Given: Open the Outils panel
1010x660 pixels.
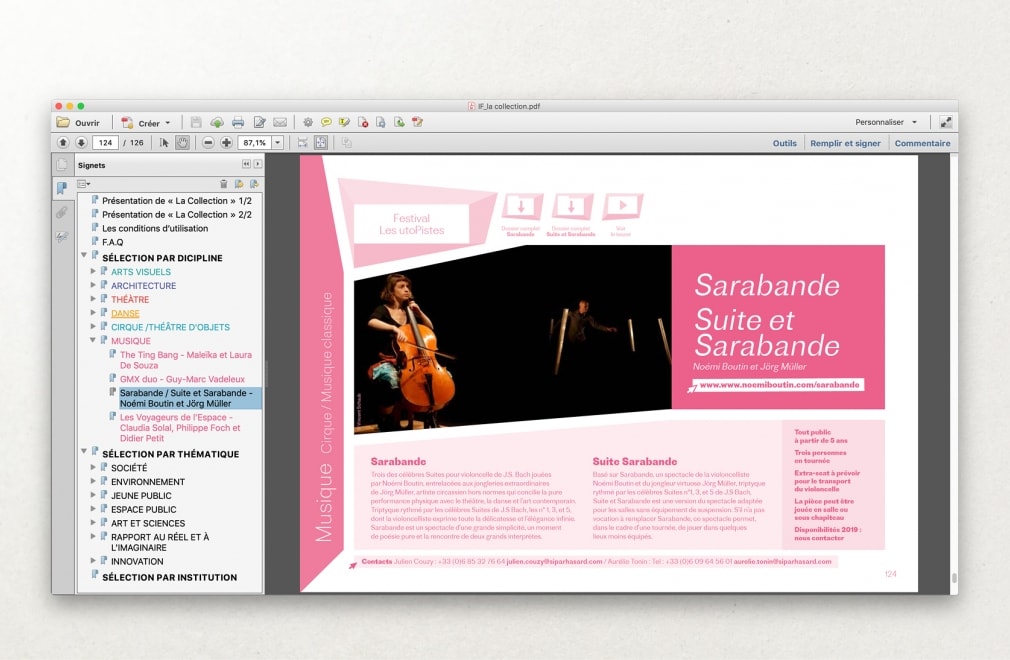Looking at the screenshot, I should [x=784, y=143].
